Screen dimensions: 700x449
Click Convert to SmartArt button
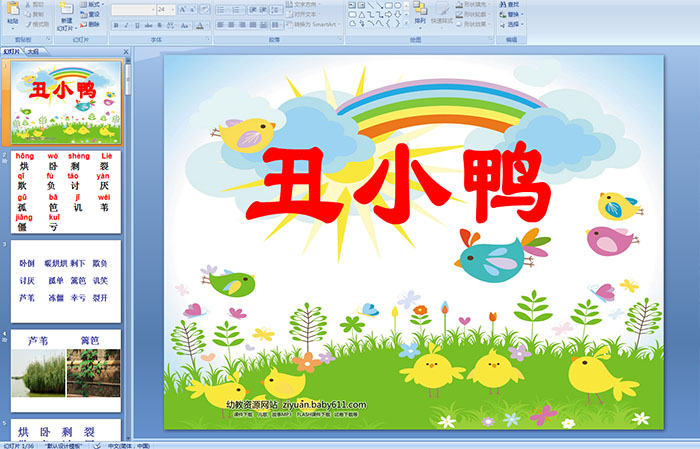[313, 24]
